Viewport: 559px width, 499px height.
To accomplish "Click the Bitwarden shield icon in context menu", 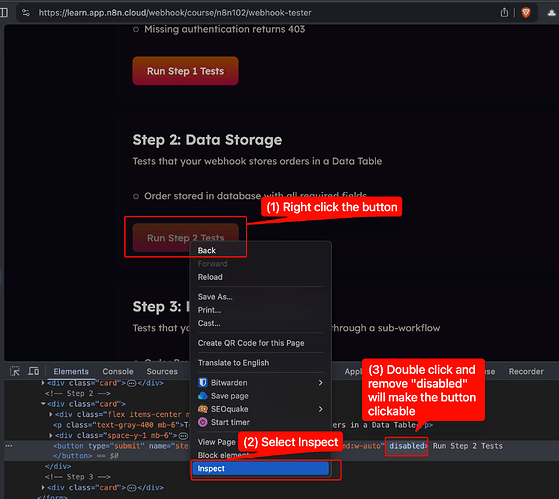I will tap(202, 382).
